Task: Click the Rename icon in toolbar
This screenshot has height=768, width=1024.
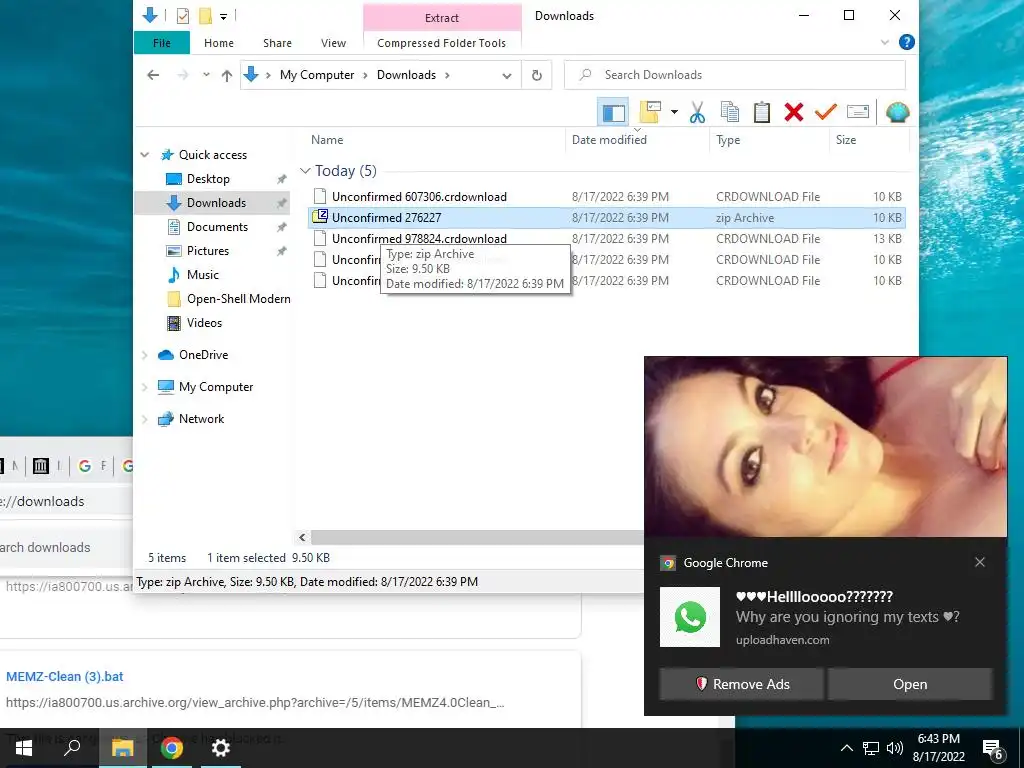Action: 857,112
